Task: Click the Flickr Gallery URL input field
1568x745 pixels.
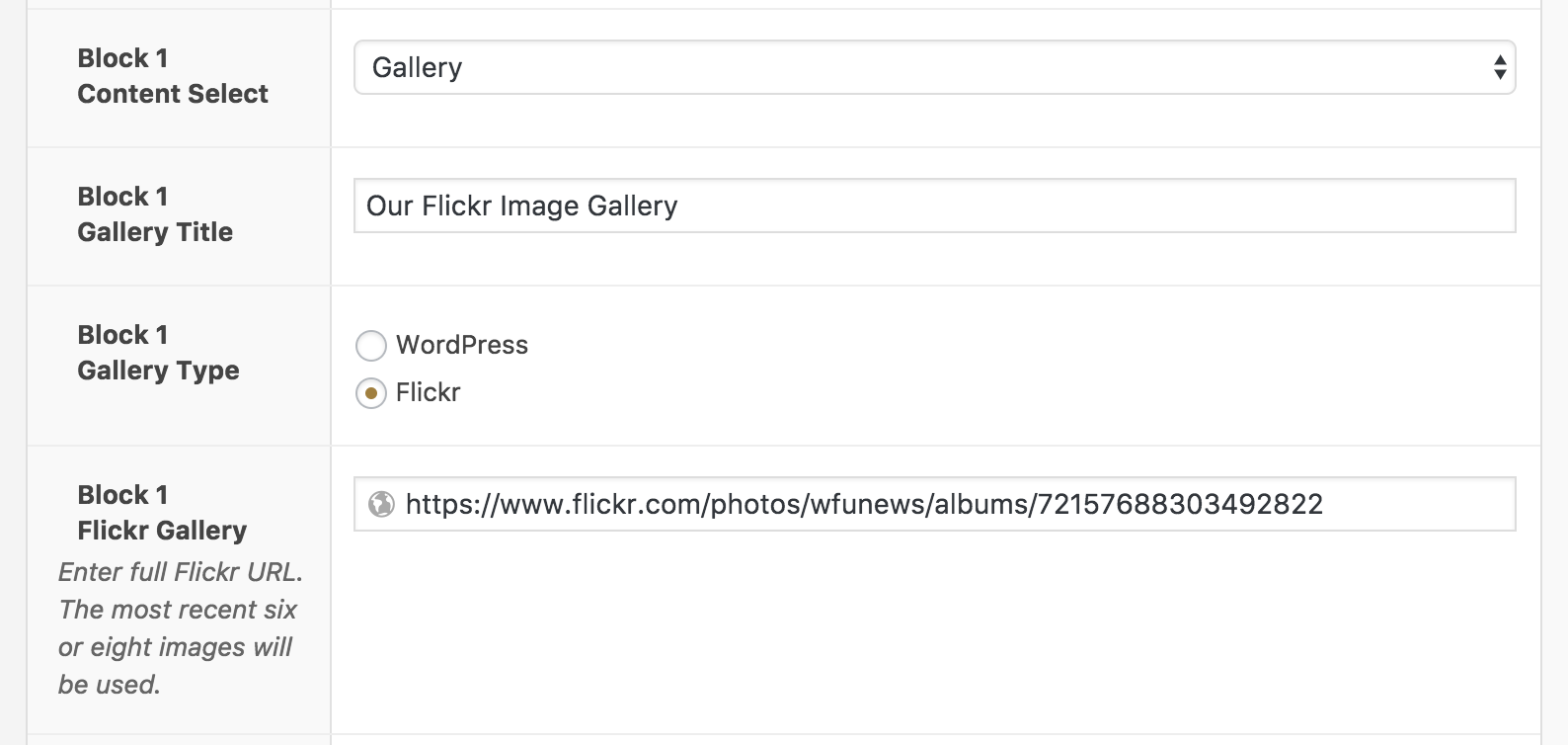Action: (x=935, y=504)
